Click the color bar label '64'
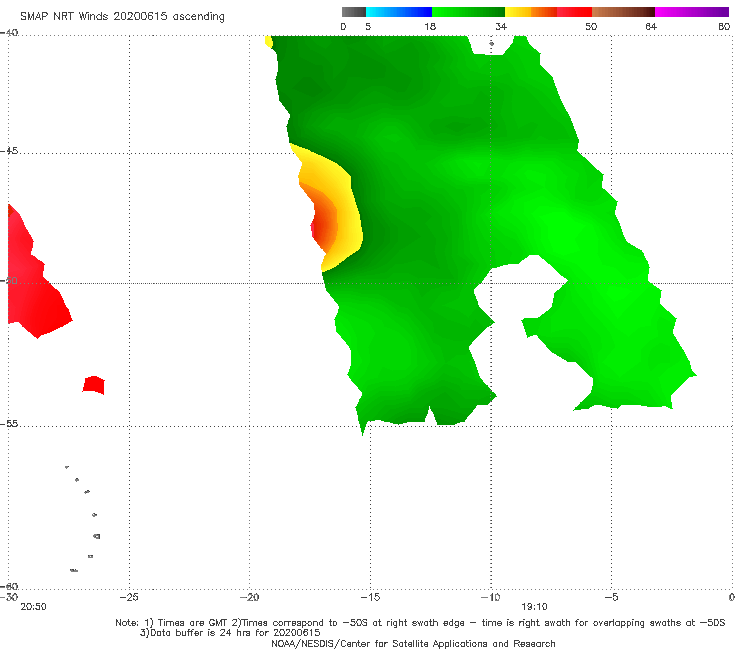 point(651,26)
